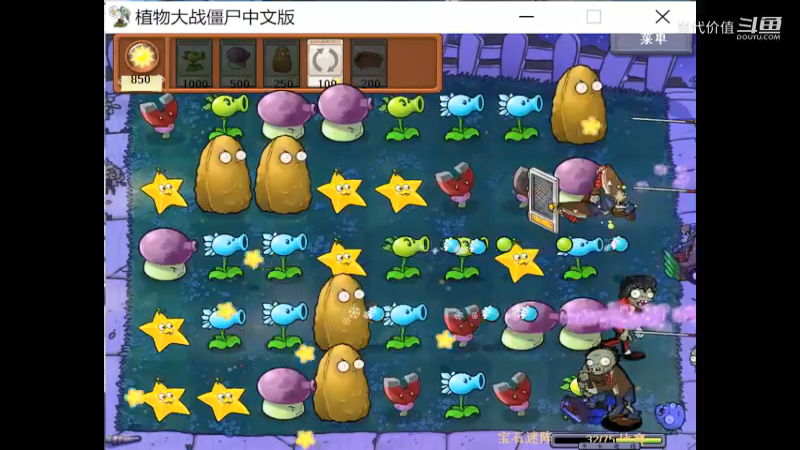Select the Fume-shroom upgrade packet costing 500

tap(238, 64)
